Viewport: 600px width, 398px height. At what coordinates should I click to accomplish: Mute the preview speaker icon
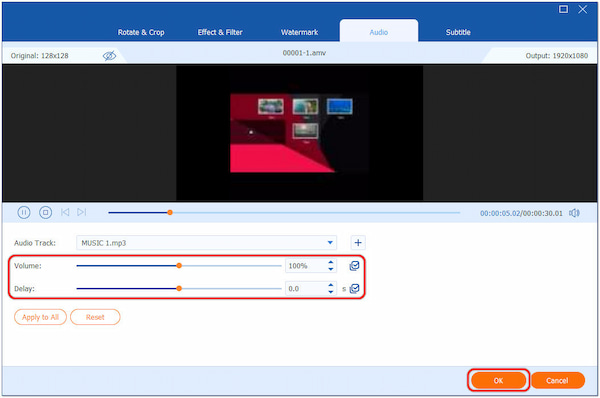click(574, 213)
